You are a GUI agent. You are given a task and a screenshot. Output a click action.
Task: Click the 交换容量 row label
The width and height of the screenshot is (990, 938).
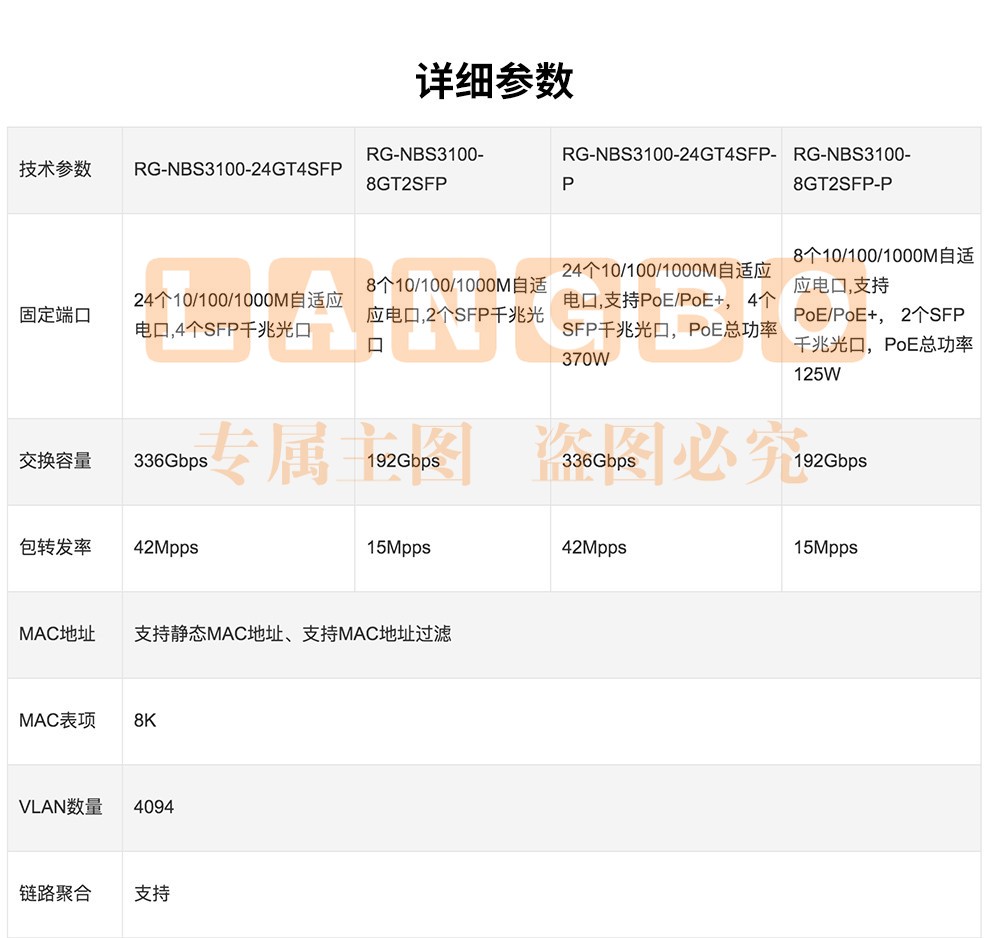coord(55,461)
